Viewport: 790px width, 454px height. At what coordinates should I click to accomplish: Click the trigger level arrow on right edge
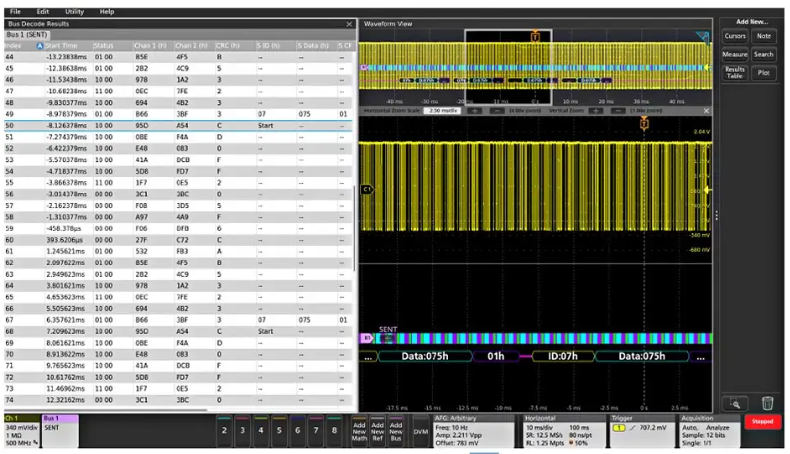pos(707,190)
